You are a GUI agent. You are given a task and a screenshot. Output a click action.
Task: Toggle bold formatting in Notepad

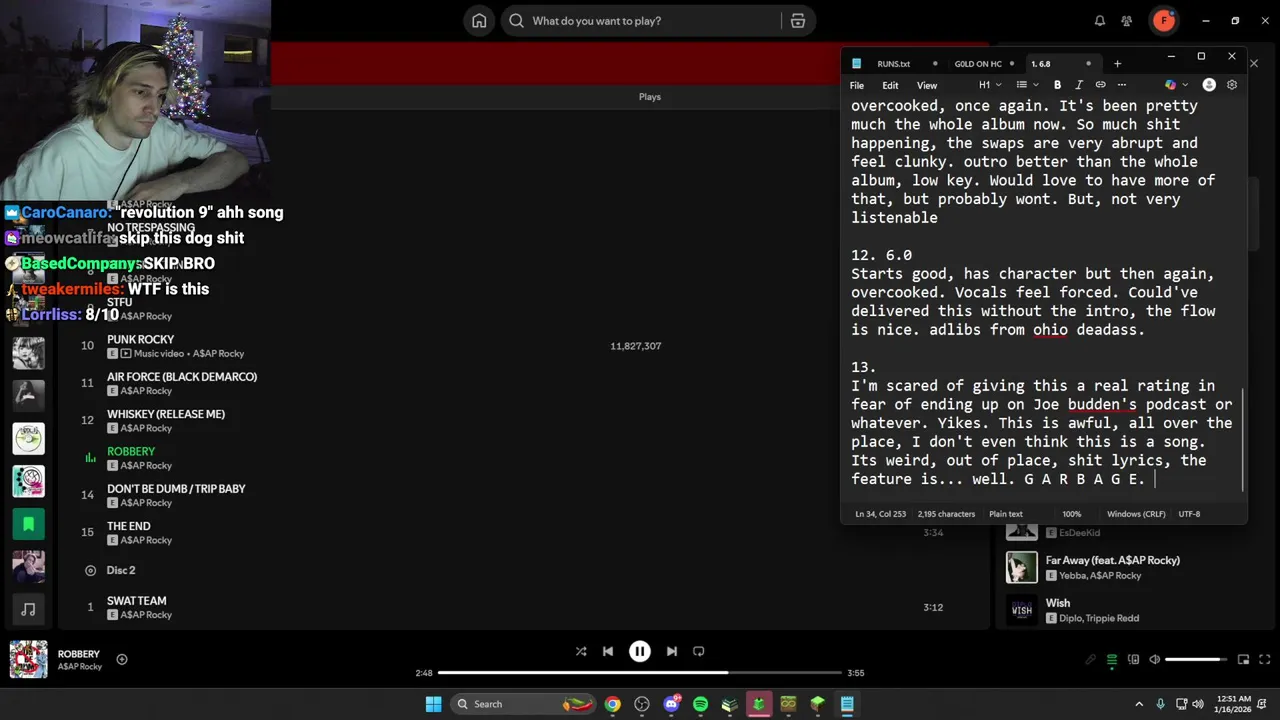[1057, 85]
